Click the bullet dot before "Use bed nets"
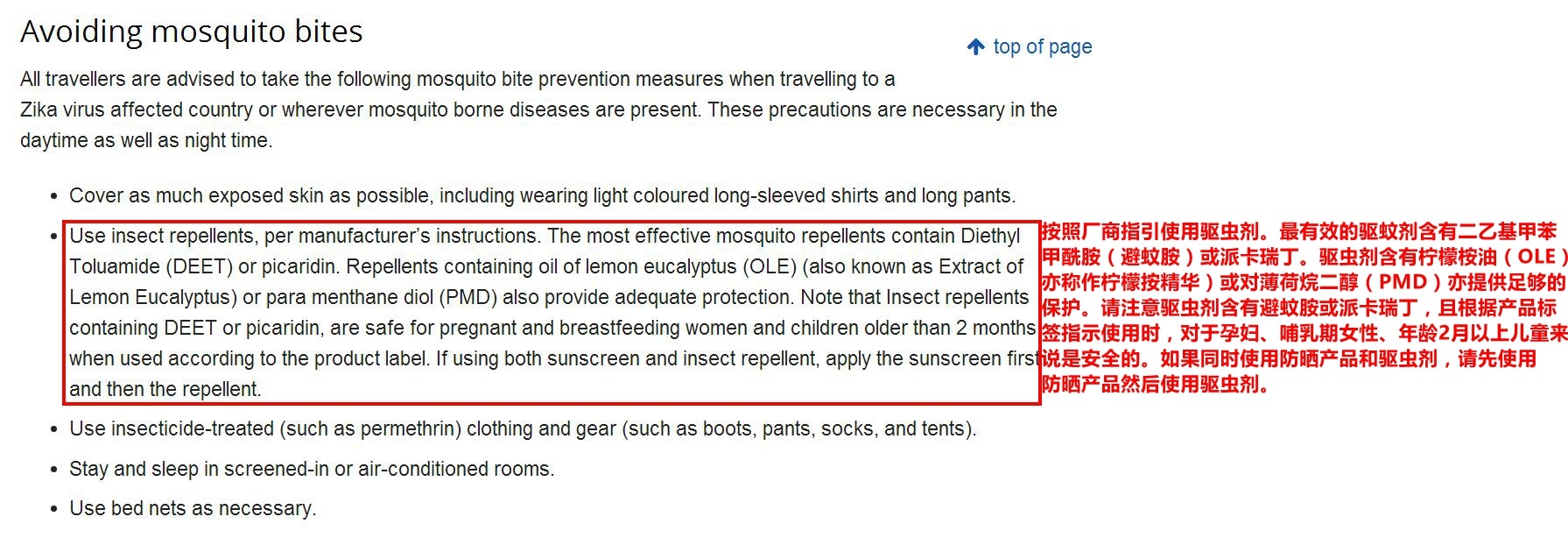Image resolution: width=1568 pixels, height=545 pixels. point(54,509)
